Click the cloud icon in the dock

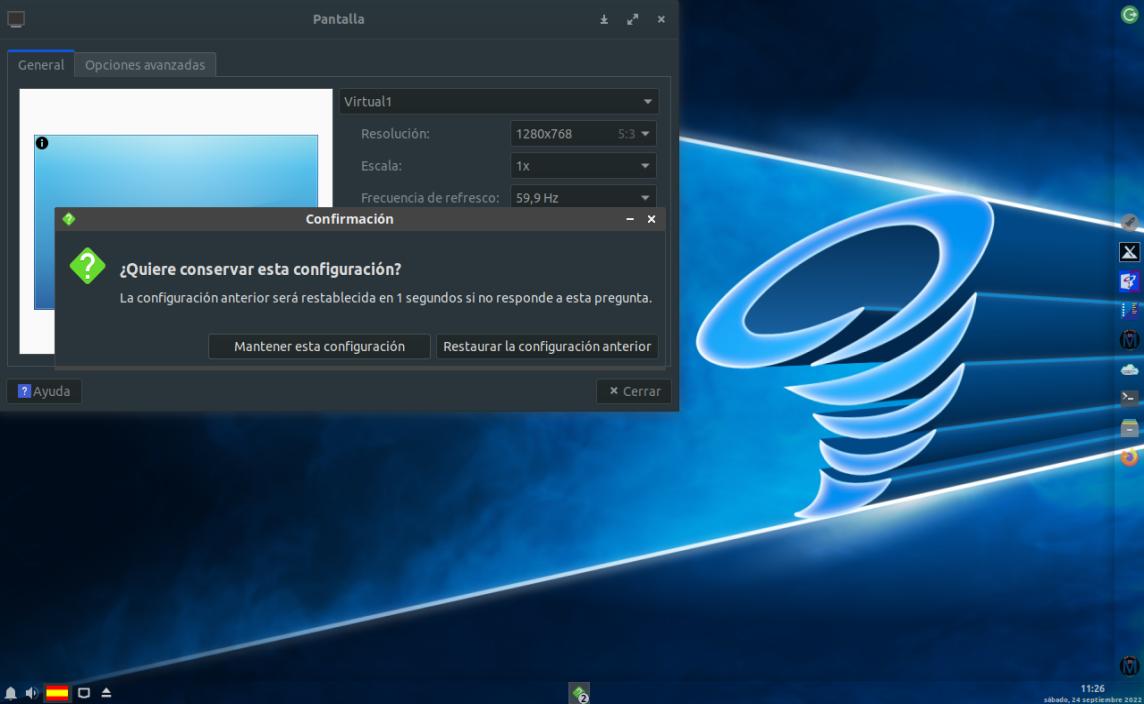coord(1129,369)
